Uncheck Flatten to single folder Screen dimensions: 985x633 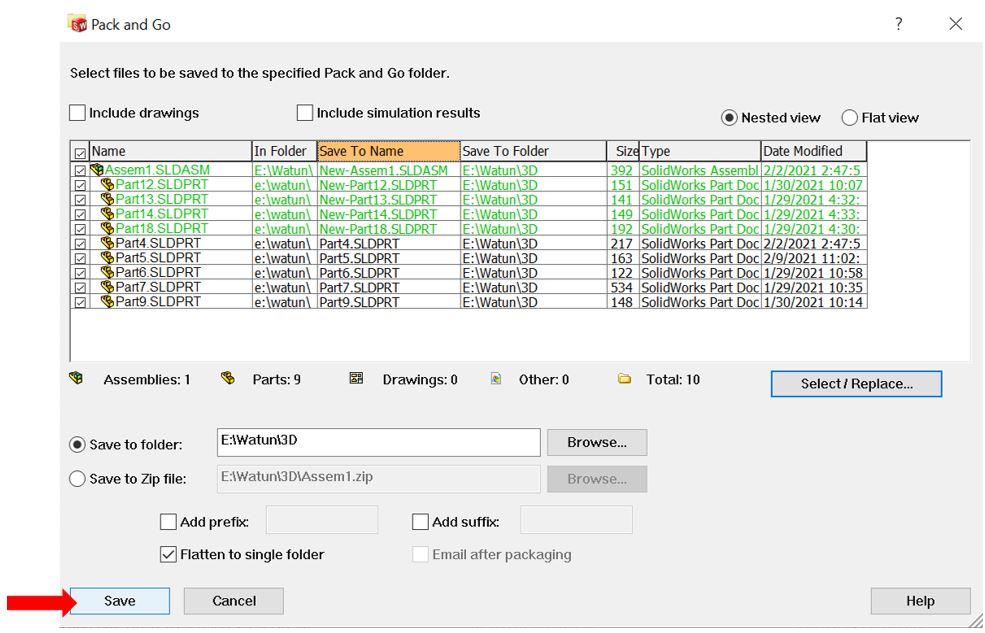(x=168, y=555)
